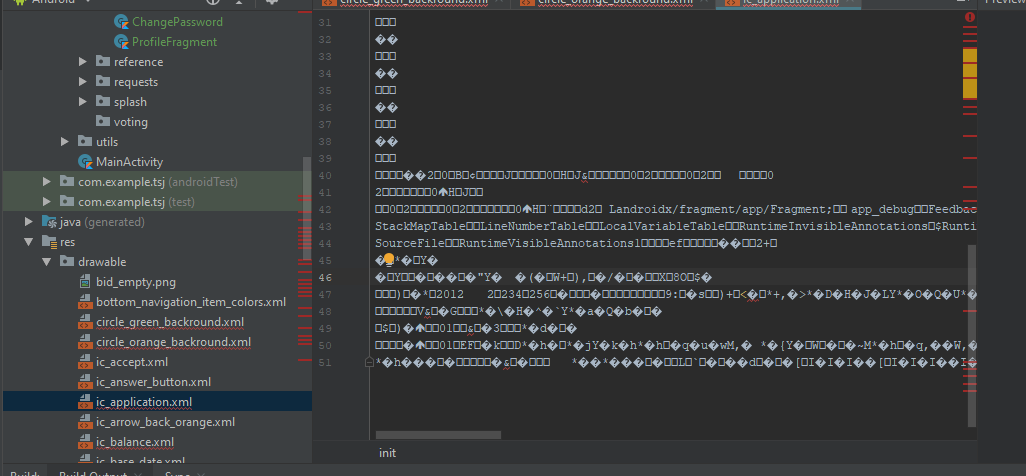Click the yellow warning stripe in error gutter
This screenshot has width=1026, height=476.
(x=970, y=72)
